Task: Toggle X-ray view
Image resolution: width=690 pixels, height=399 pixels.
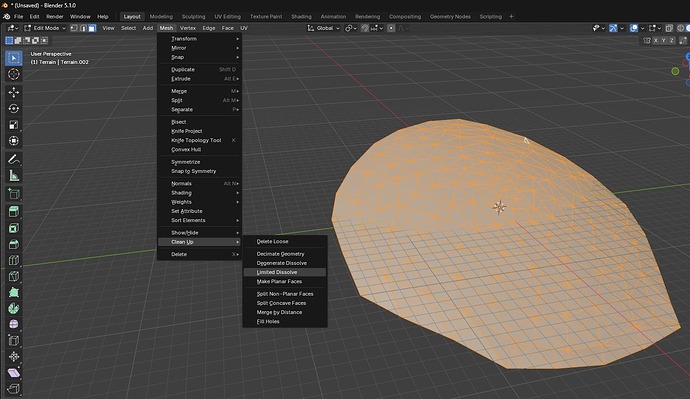Action: click(669, 28)
